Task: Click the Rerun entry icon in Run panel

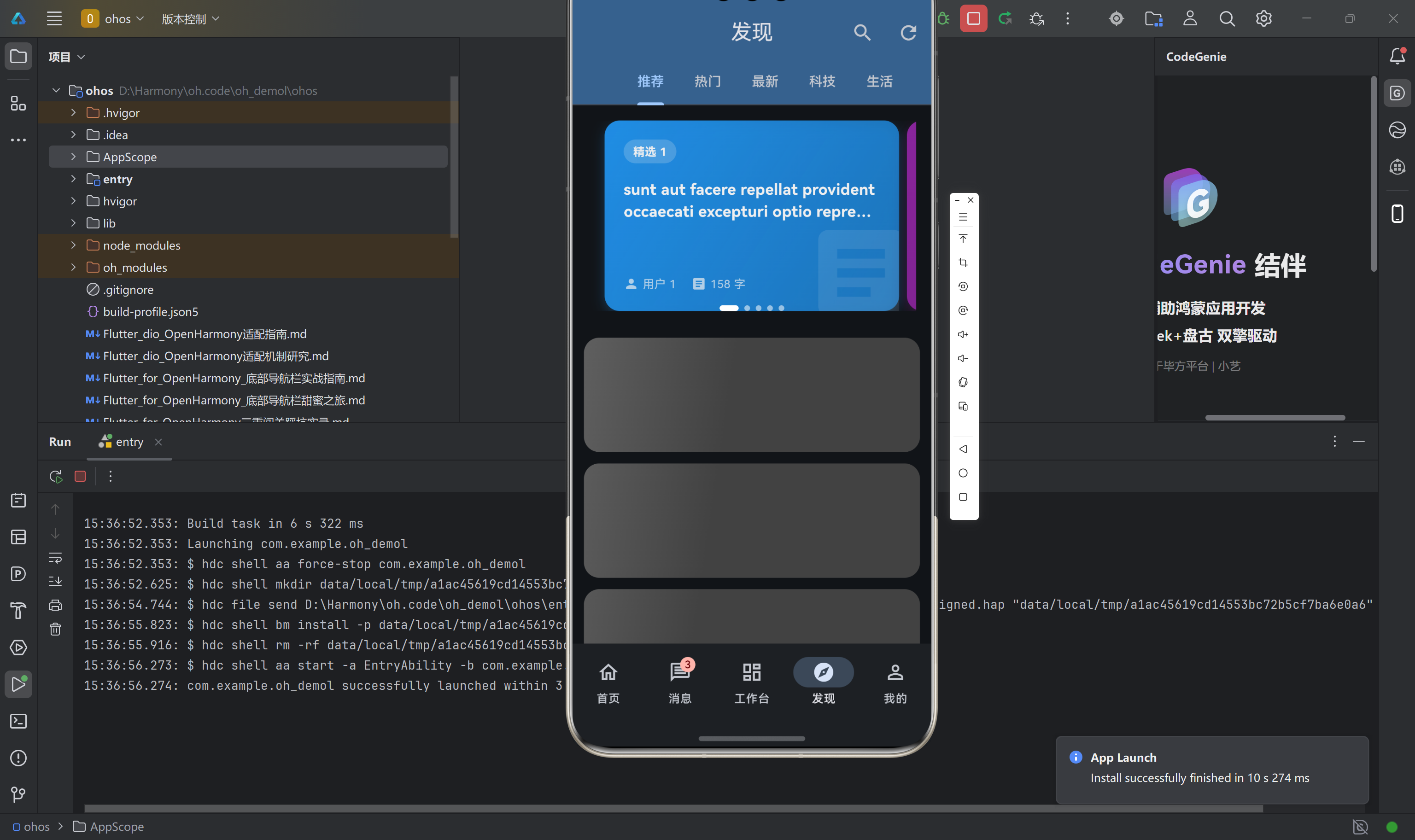Action: coord(55,477)
